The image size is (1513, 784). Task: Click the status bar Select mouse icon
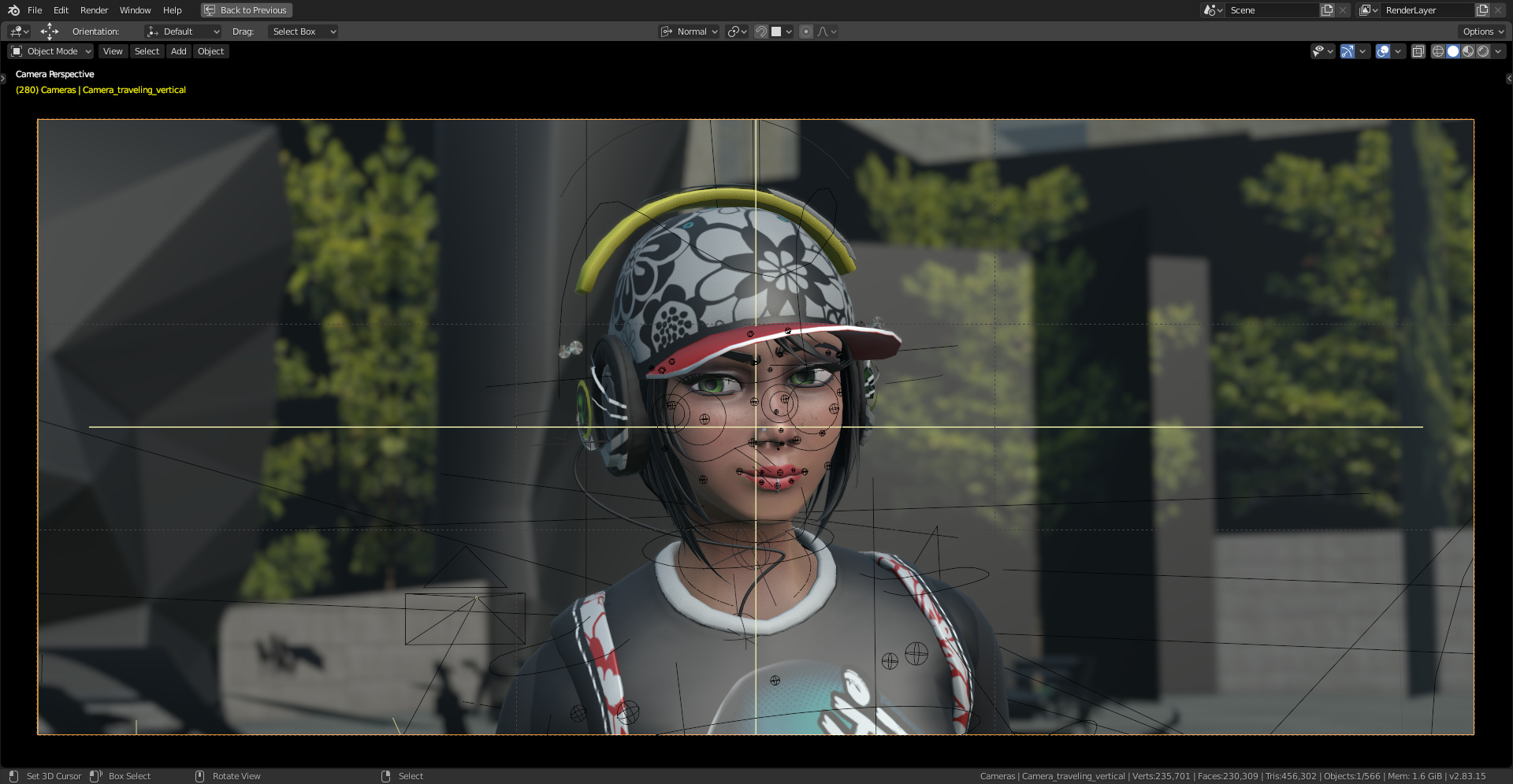[x=386, y=776]
